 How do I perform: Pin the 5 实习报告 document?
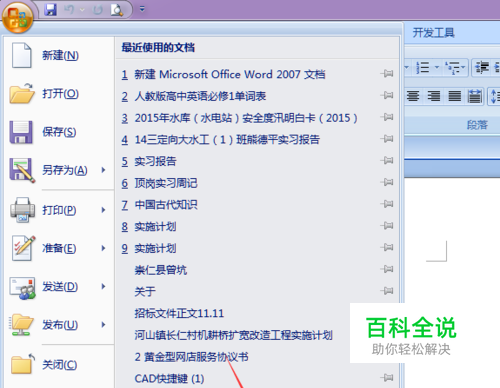coord(387,160)
